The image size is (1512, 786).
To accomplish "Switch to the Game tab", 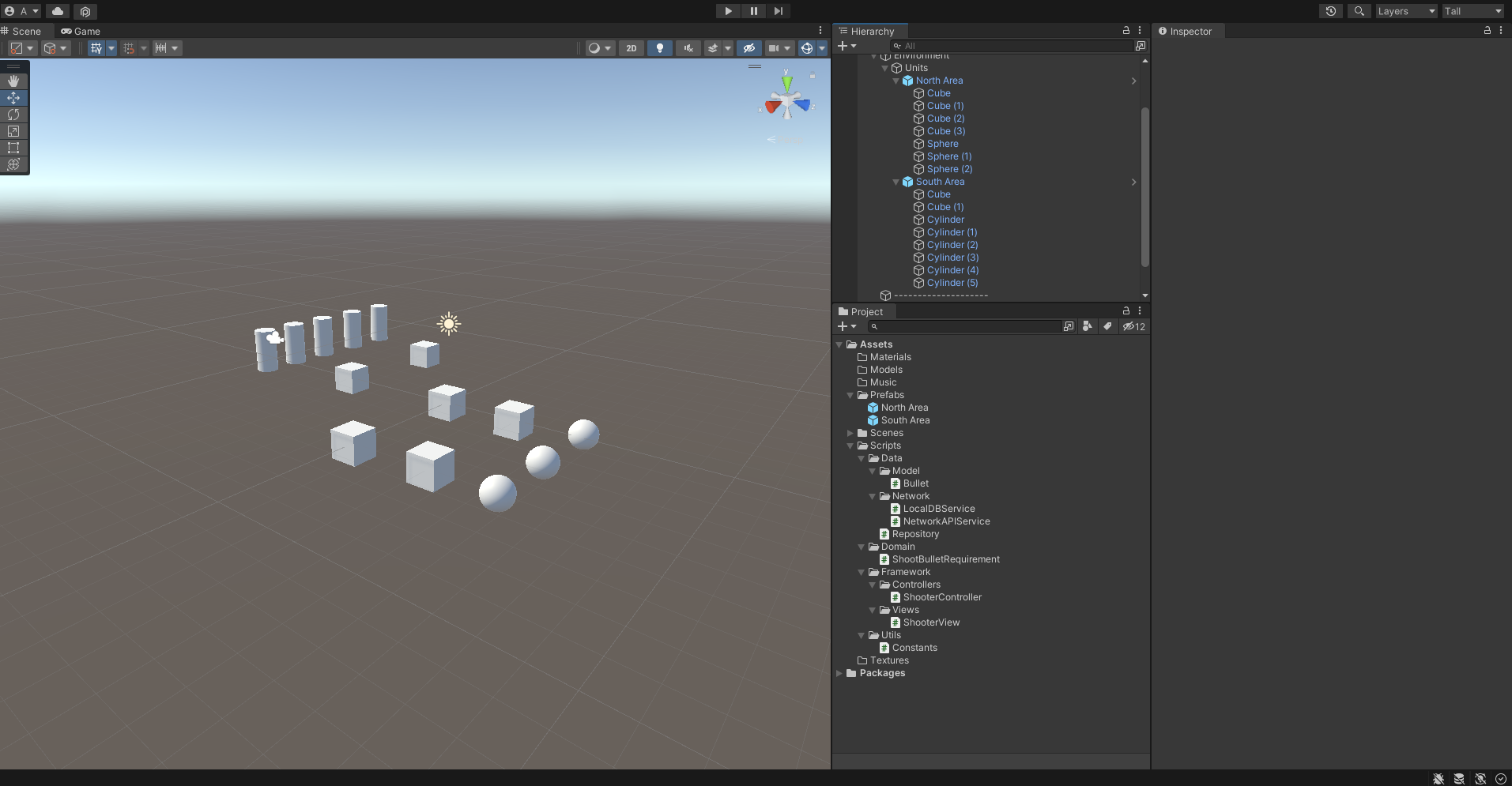I will (x=81, y=32).
